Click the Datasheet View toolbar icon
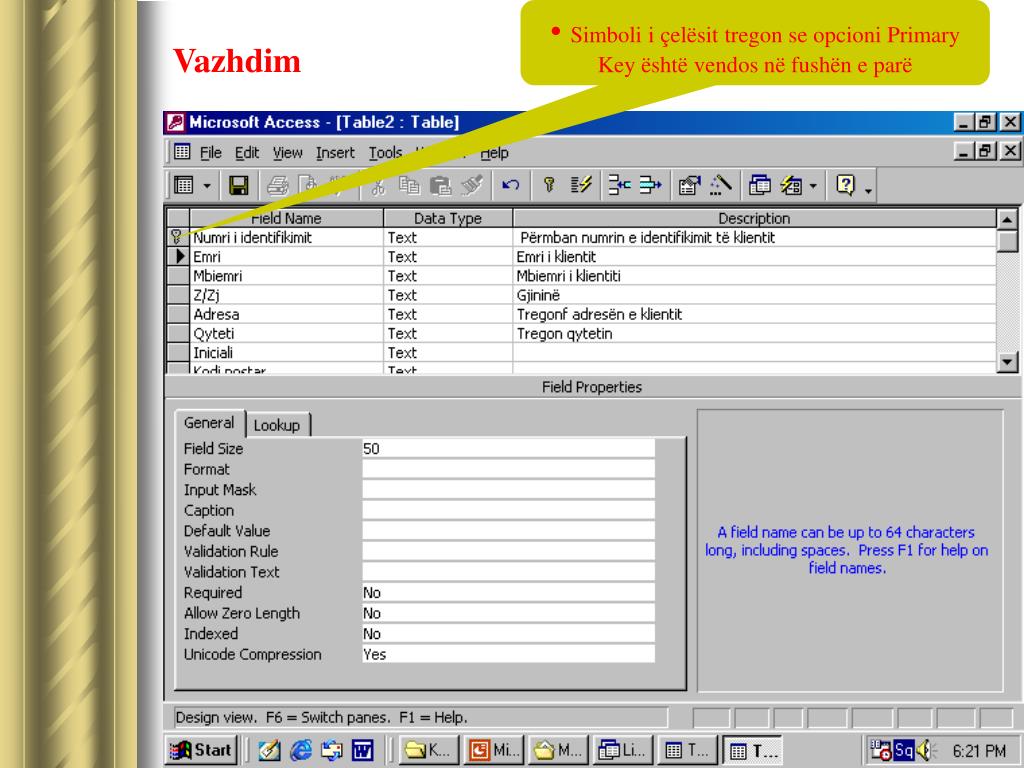 click(x=184, y=186)
